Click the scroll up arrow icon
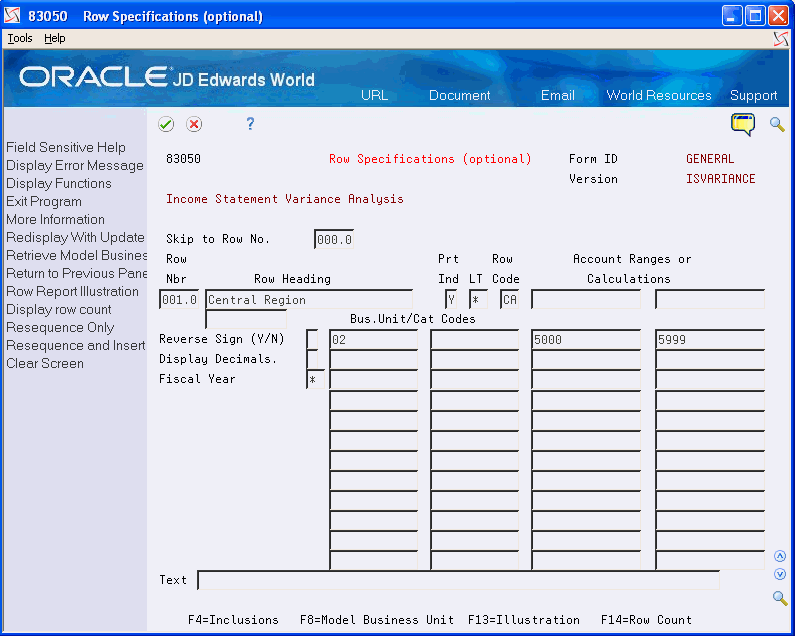This screenshot has width=795, height=636. [780, 556]
